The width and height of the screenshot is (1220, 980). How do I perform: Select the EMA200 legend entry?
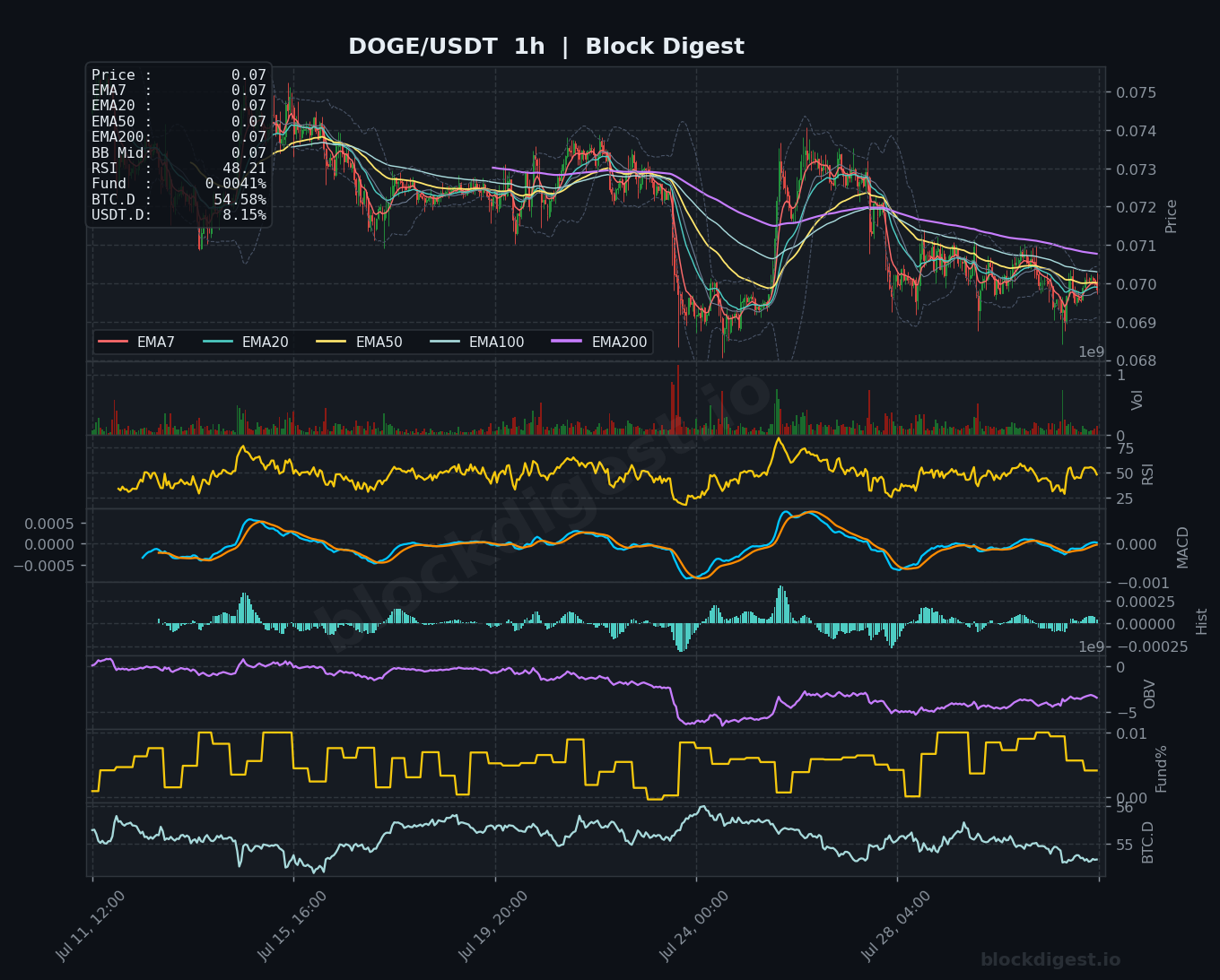coord(600,343)
